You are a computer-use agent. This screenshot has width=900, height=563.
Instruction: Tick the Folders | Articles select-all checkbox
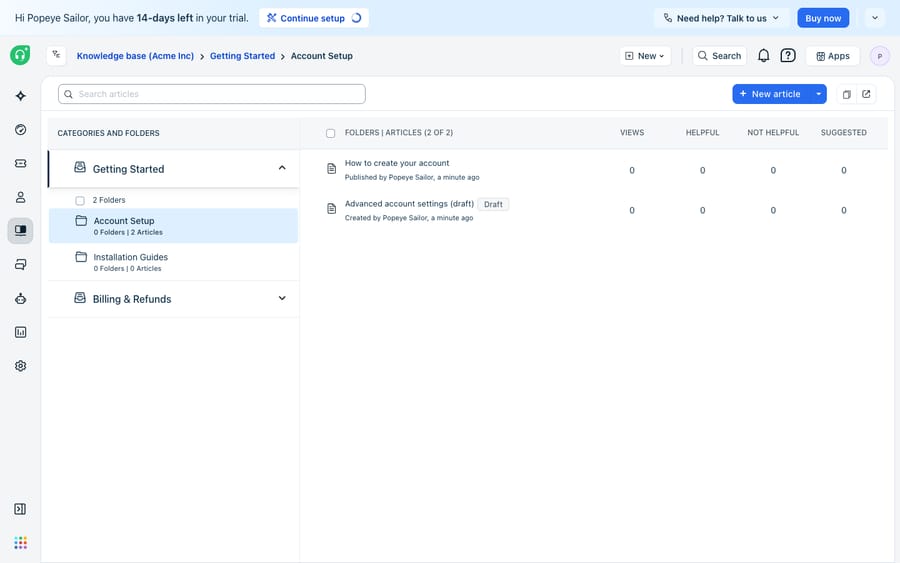point(331,133)
